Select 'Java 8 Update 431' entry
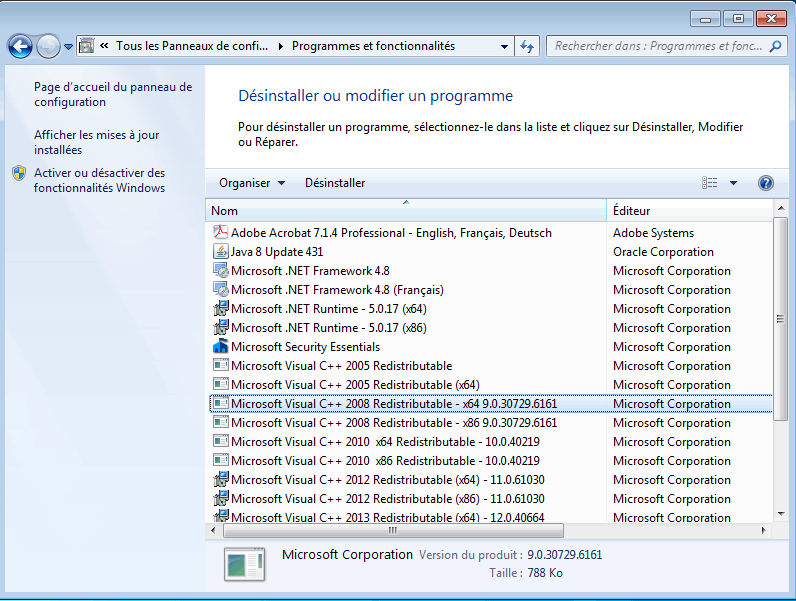Viewport: 796px width, 601px height. click(491, 252)
